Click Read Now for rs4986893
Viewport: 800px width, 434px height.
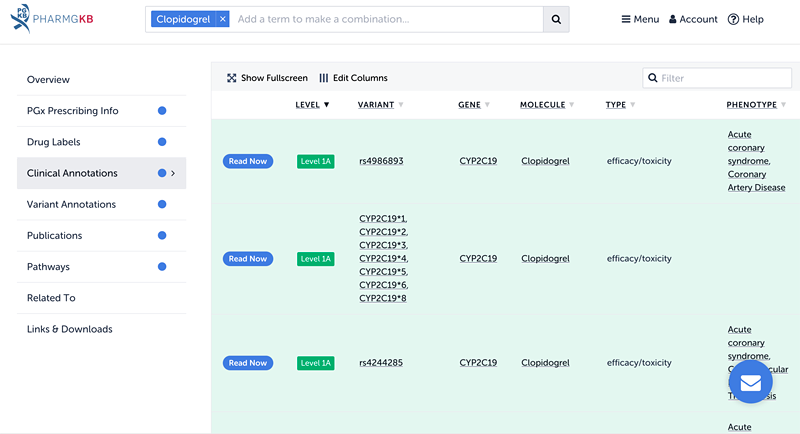pyautogui.click(x=248, y=161)
